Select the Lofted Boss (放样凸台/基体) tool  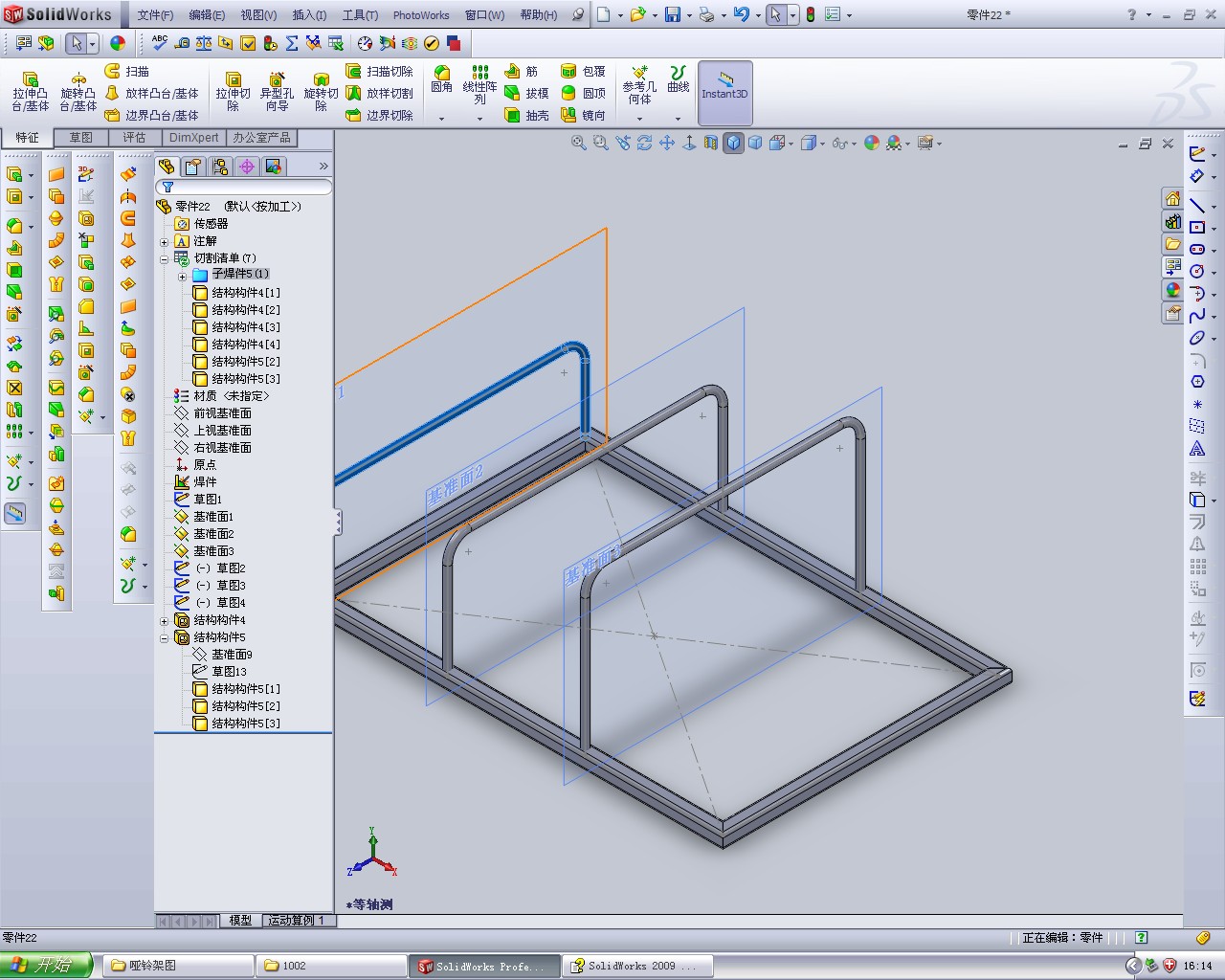[151, 94]
